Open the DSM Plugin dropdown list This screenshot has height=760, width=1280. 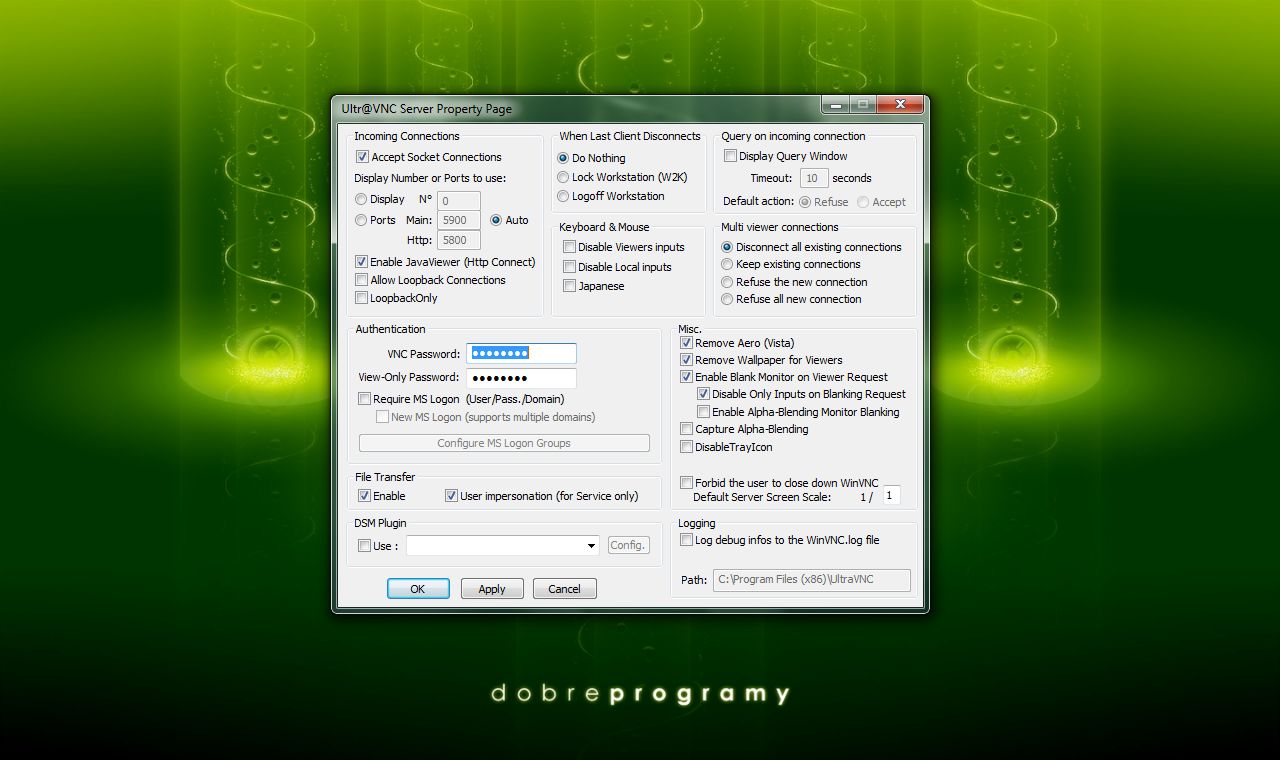(x=591, y=546)
